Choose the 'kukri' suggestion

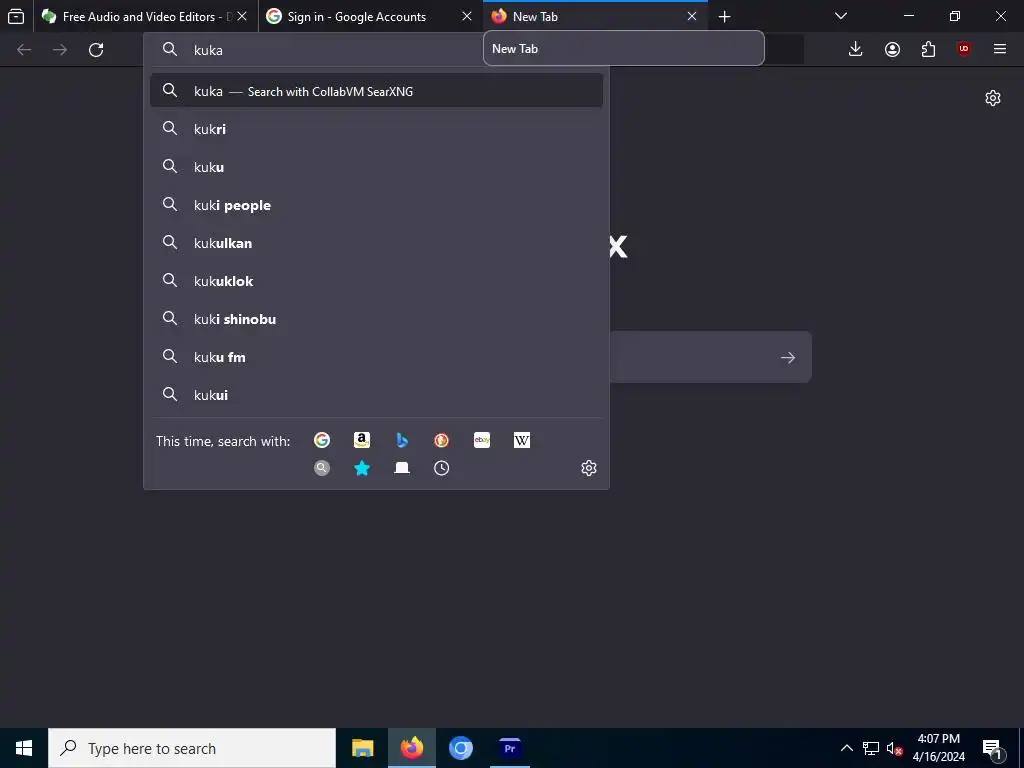pyautogui.click(x=376, y=129)
